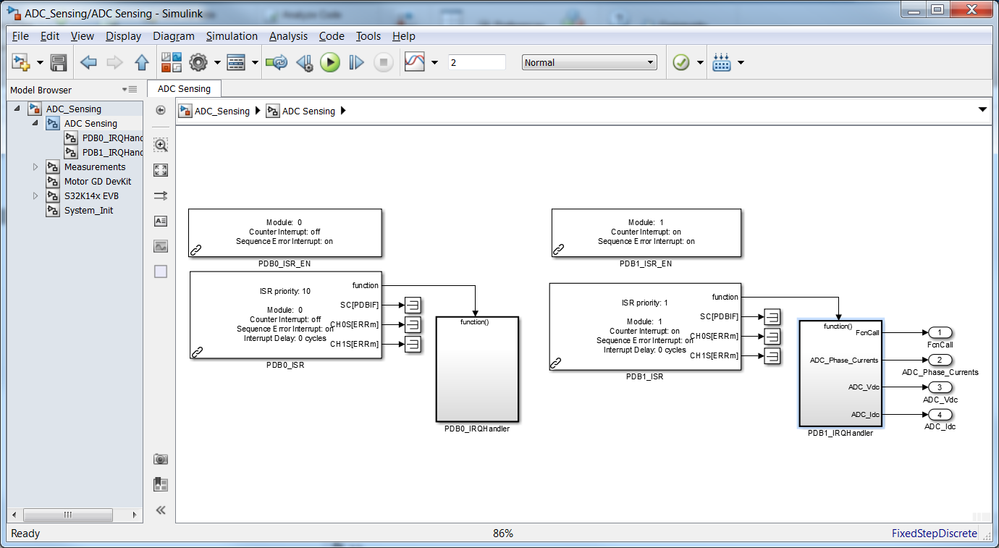Click the screenshot camera palette icon
The image size is (999, 548).
click(161, 459)
